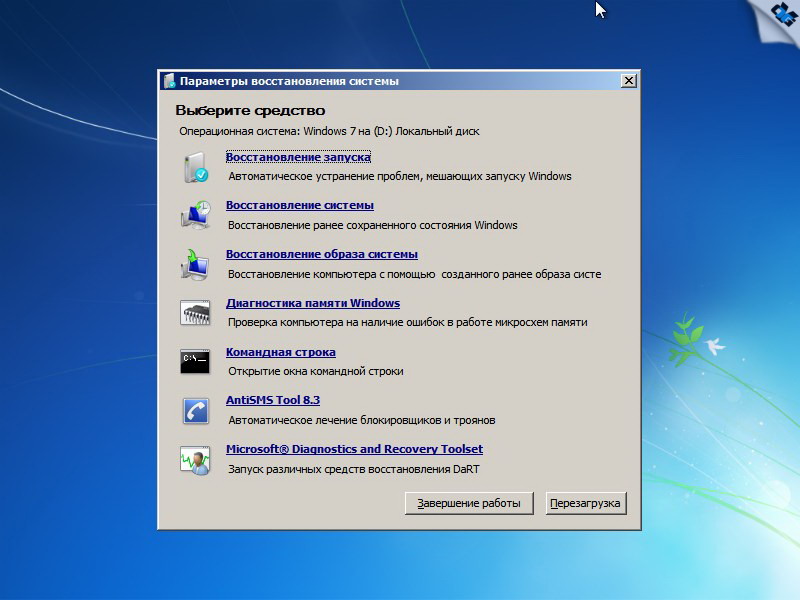Viewport: 800px width, 600px height.
Task: Click the "Перезагрузка" button
Action: [586, 503]
